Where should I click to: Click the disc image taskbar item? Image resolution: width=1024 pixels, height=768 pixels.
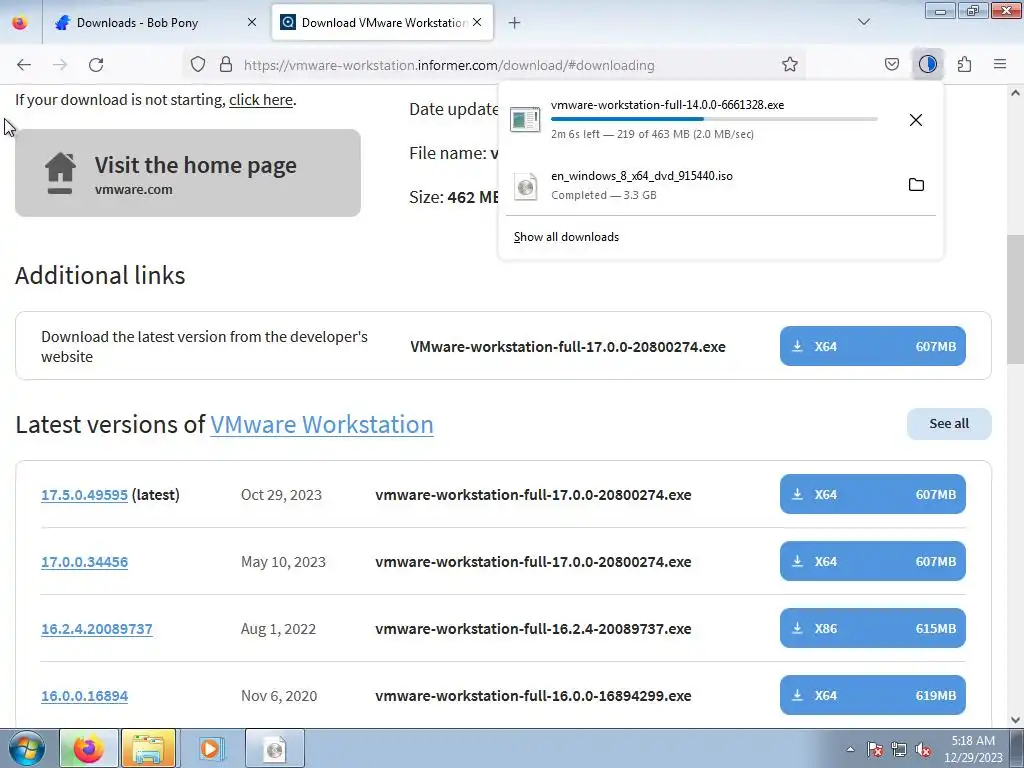[275, 748]
